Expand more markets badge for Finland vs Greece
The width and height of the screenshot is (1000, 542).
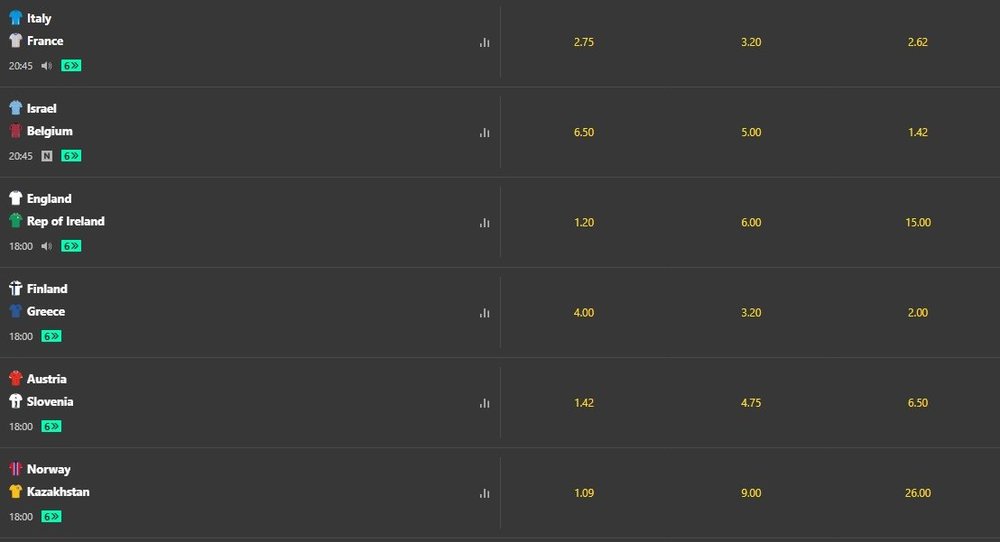click(51, 336)
